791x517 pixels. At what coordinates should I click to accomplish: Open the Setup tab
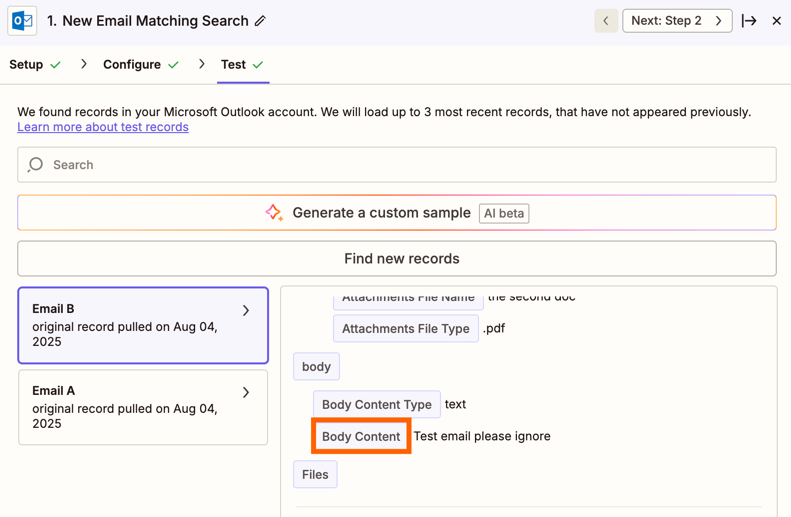(x=26, y=65)
